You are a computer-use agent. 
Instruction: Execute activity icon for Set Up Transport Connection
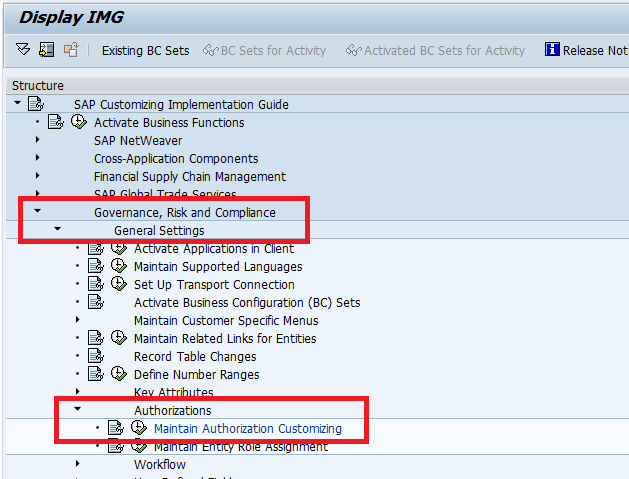[x=119, y=284]
